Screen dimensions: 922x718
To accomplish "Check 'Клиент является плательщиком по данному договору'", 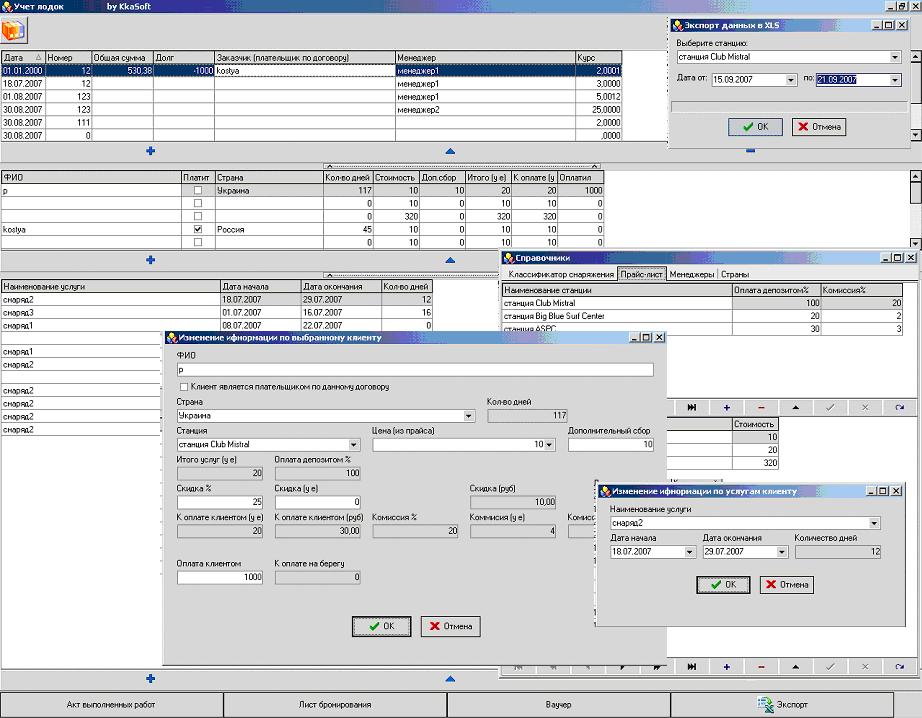I will point(184,387).
